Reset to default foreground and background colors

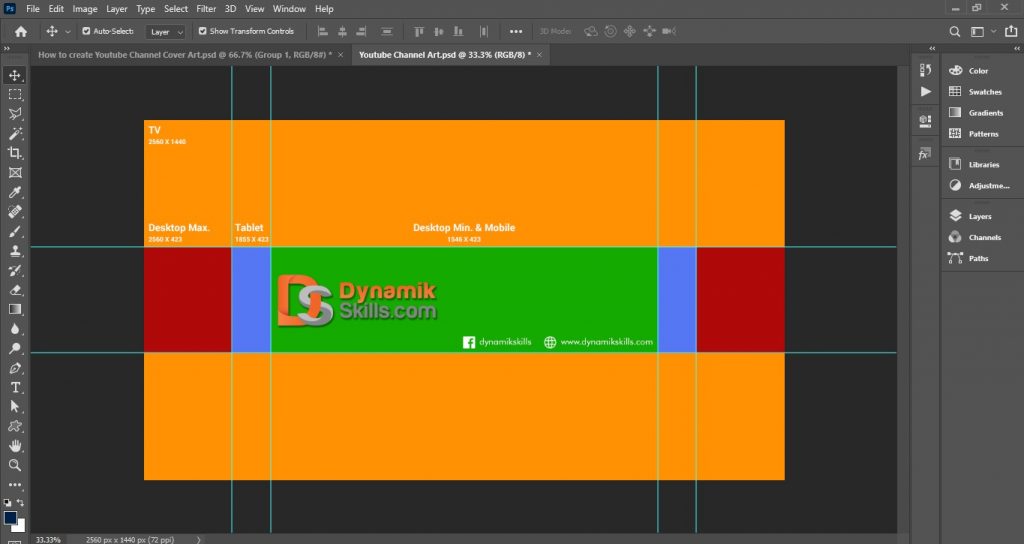click(x=7, y=503)
